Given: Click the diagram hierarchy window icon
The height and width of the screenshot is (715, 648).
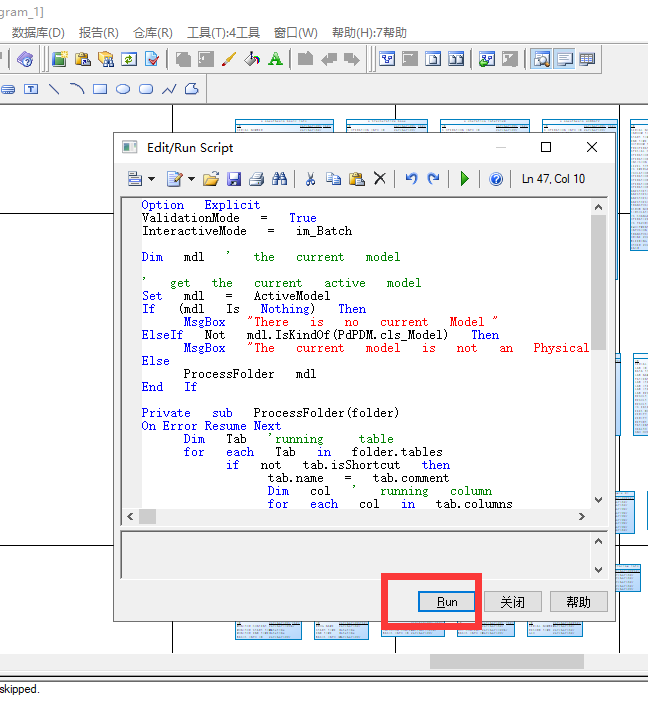Looking at the screenshot, I should click(x=387, y=59).
